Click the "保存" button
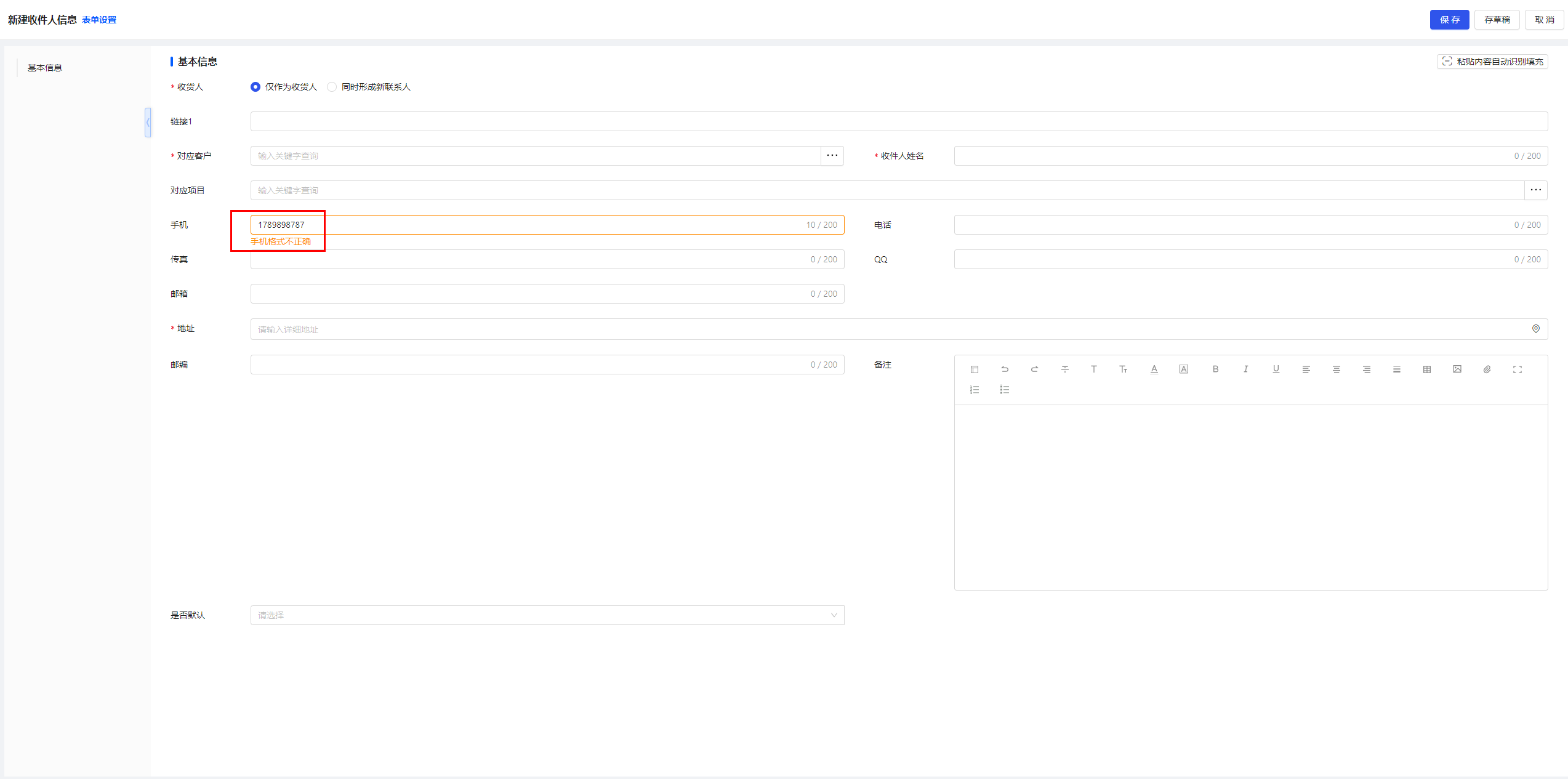Screen dimensions: 1568x779 (x=1449, y=20)
